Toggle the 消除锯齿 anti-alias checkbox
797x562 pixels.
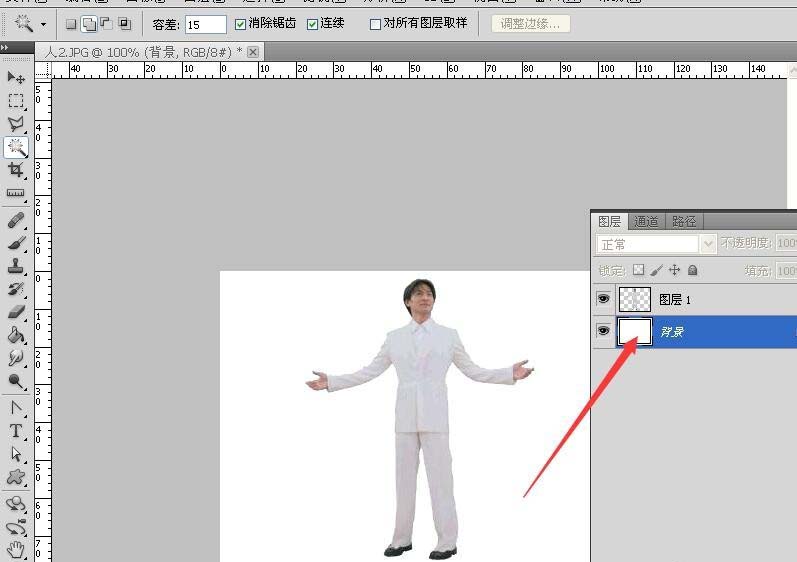coord(240,24)
